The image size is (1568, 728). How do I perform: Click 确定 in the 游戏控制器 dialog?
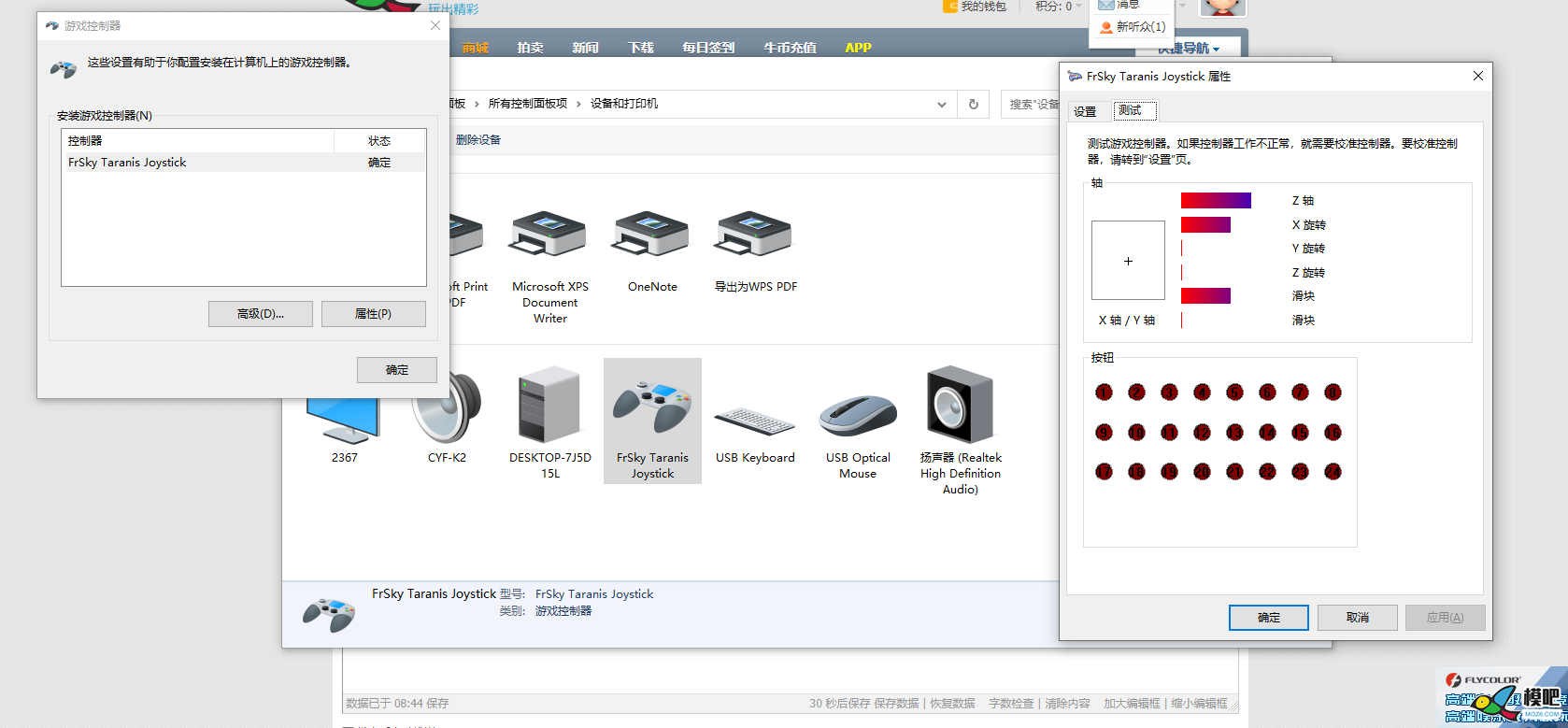397,370
